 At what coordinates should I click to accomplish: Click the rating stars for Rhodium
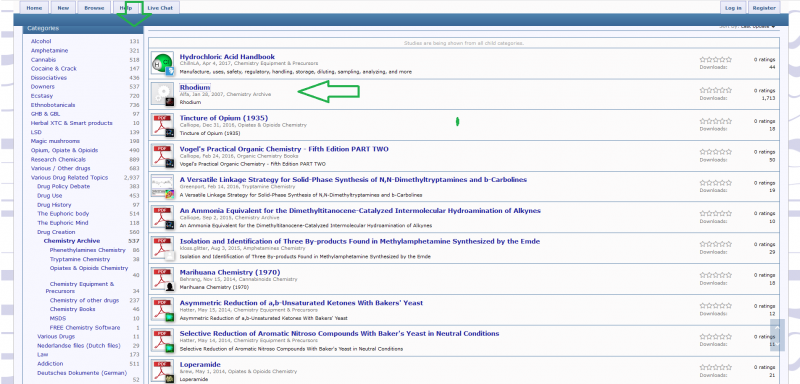pos(715,90)
